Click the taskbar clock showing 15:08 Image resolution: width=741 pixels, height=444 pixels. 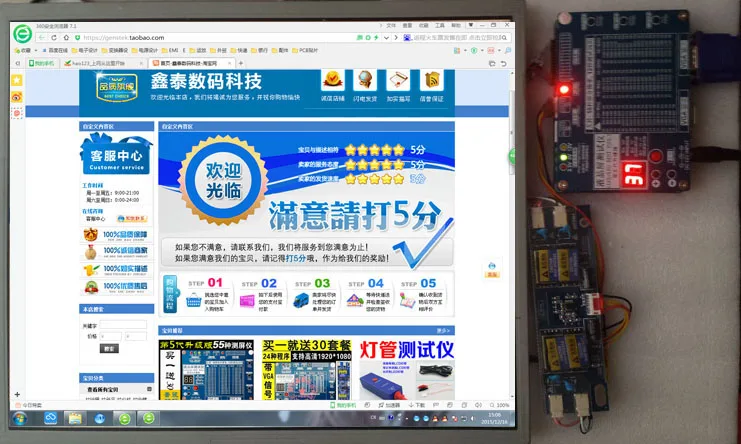494,418
